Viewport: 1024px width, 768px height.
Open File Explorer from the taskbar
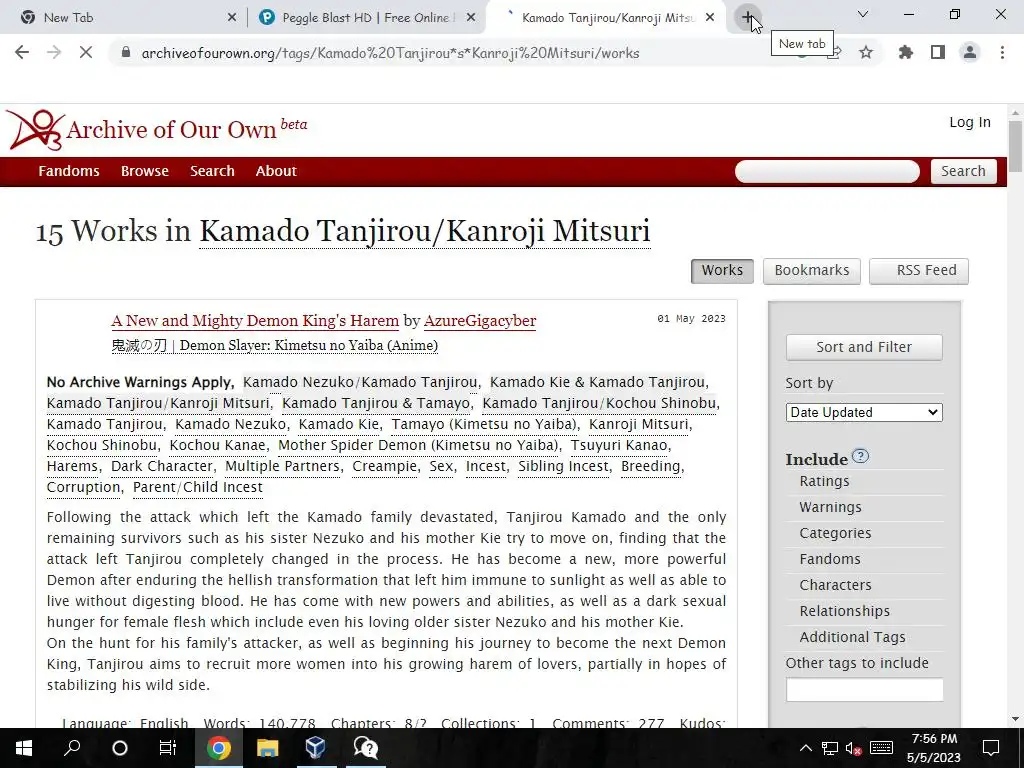coord(267,748)
